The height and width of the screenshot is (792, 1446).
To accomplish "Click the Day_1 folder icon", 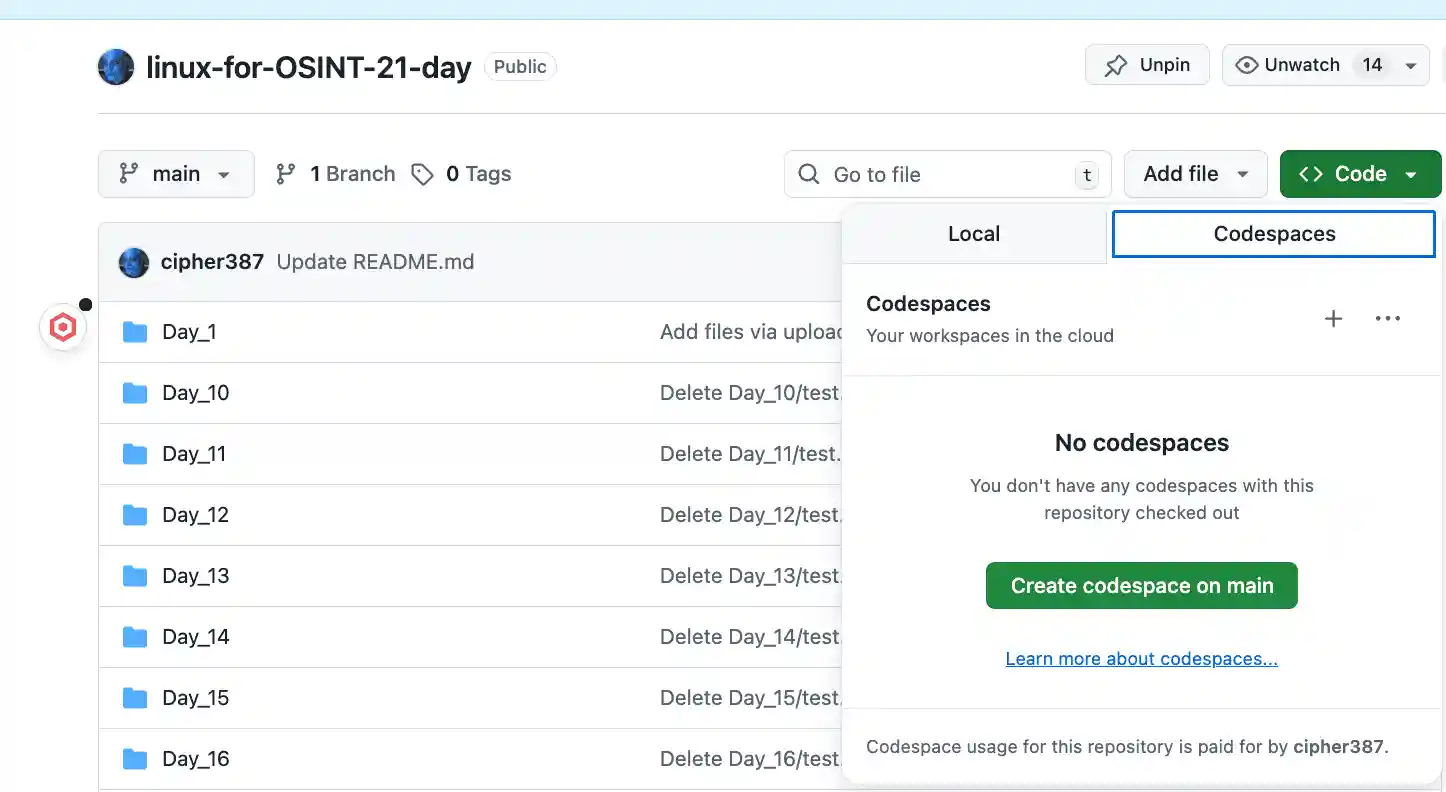I will 135,332.
